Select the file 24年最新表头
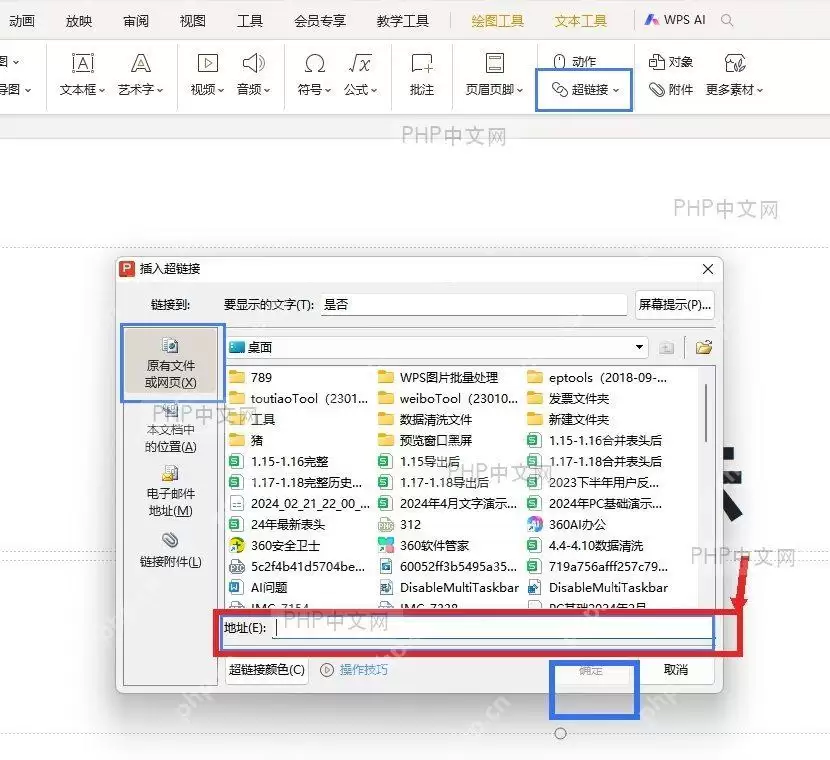 tap(277, 524)
